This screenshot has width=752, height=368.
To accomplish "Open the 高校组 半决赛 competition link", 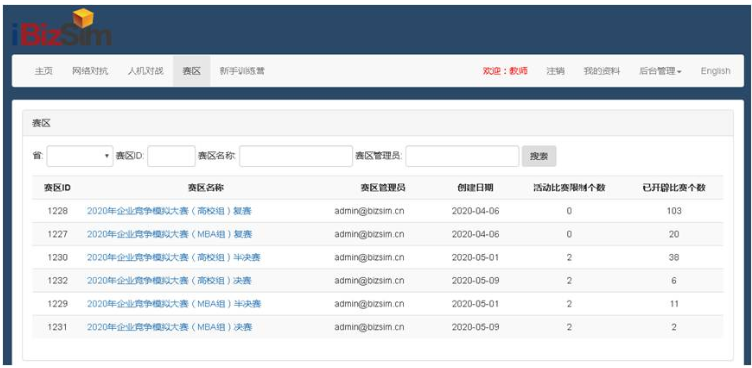I will tap(174, 257).
